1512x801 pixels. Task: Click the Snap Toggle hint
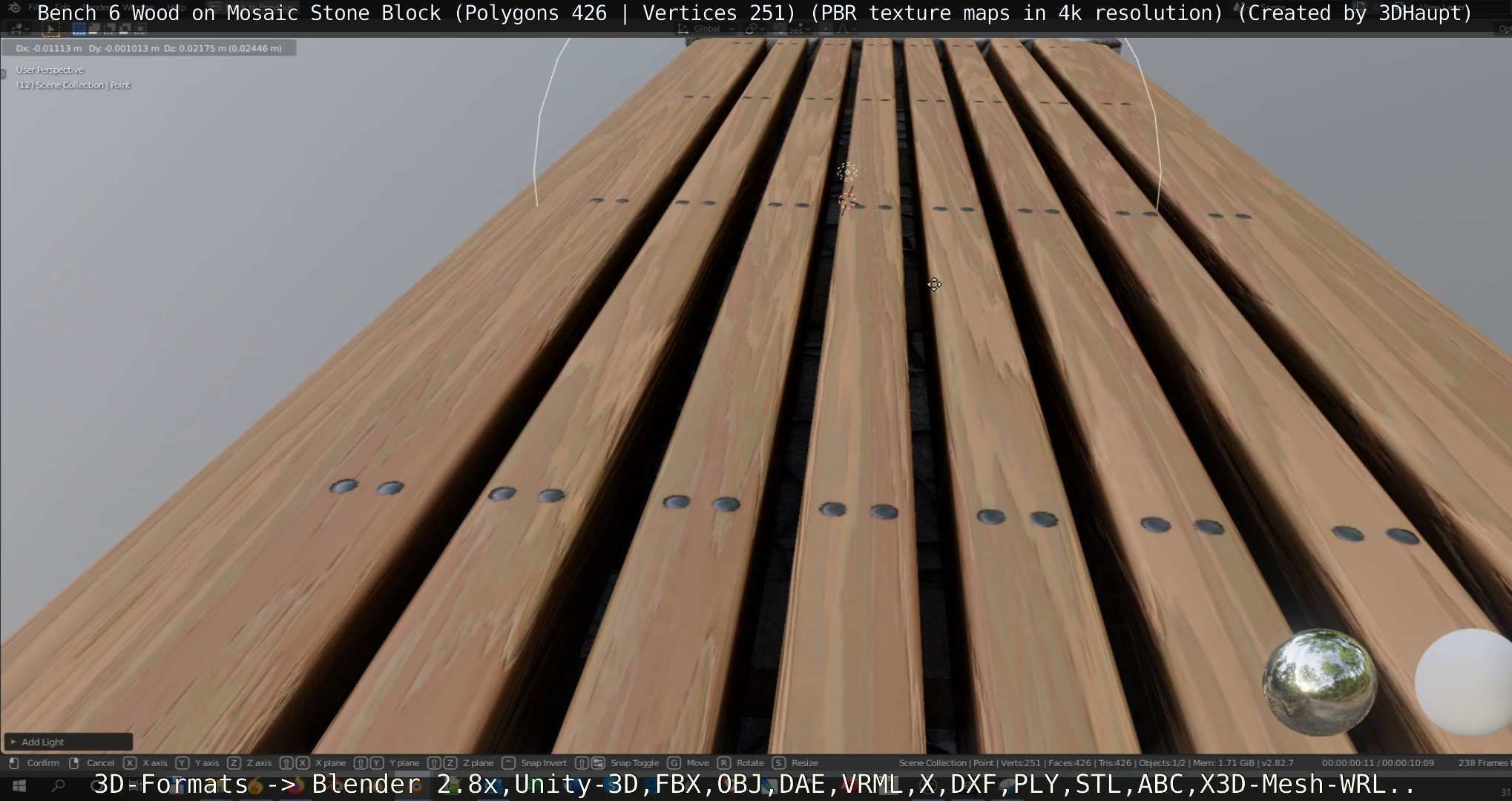634,762
